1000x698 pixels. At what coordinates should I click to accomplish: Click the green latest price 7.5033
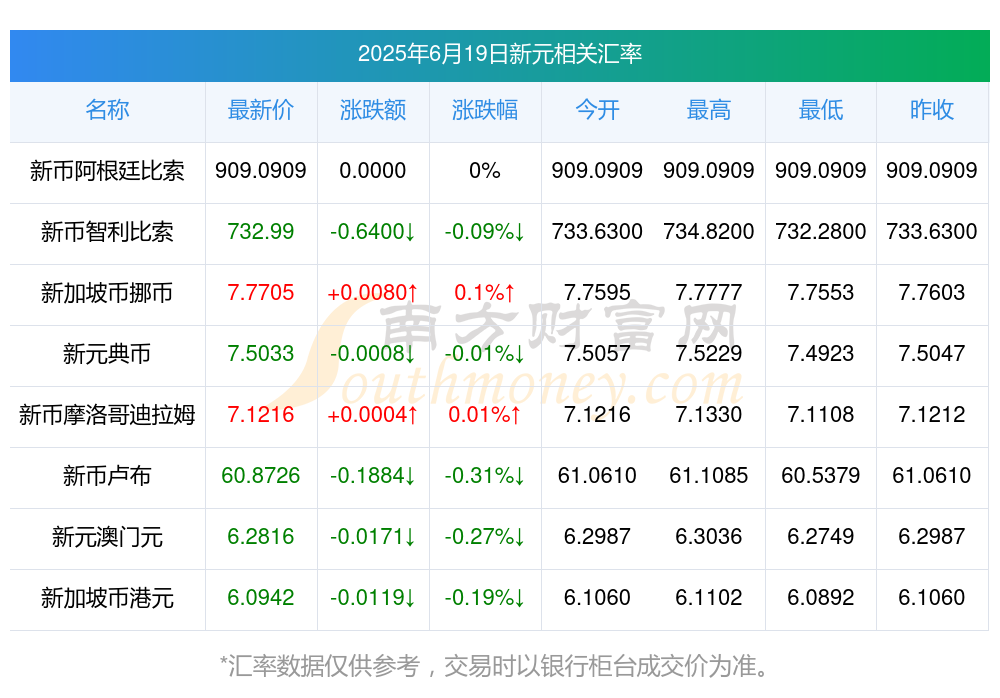pos(260,353)
